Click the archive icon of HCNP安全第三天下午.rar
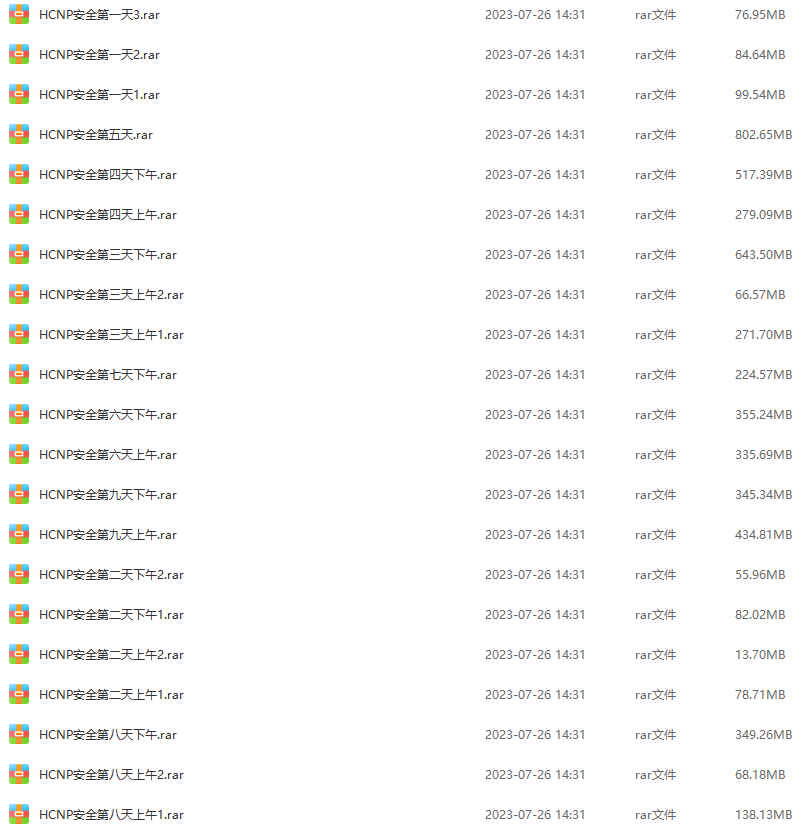 click(x=19, y=254)
